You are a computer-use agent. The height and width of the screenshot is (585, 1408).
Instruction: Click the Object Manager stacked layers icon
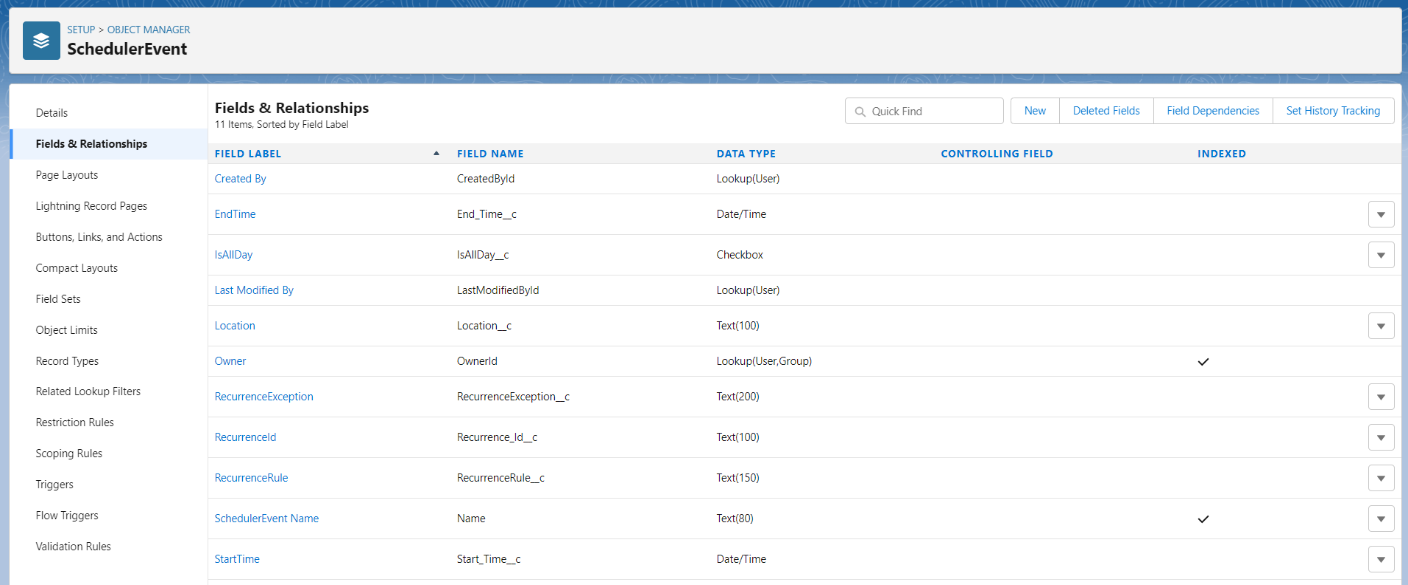pyautogui.click(x=41, y=41)
